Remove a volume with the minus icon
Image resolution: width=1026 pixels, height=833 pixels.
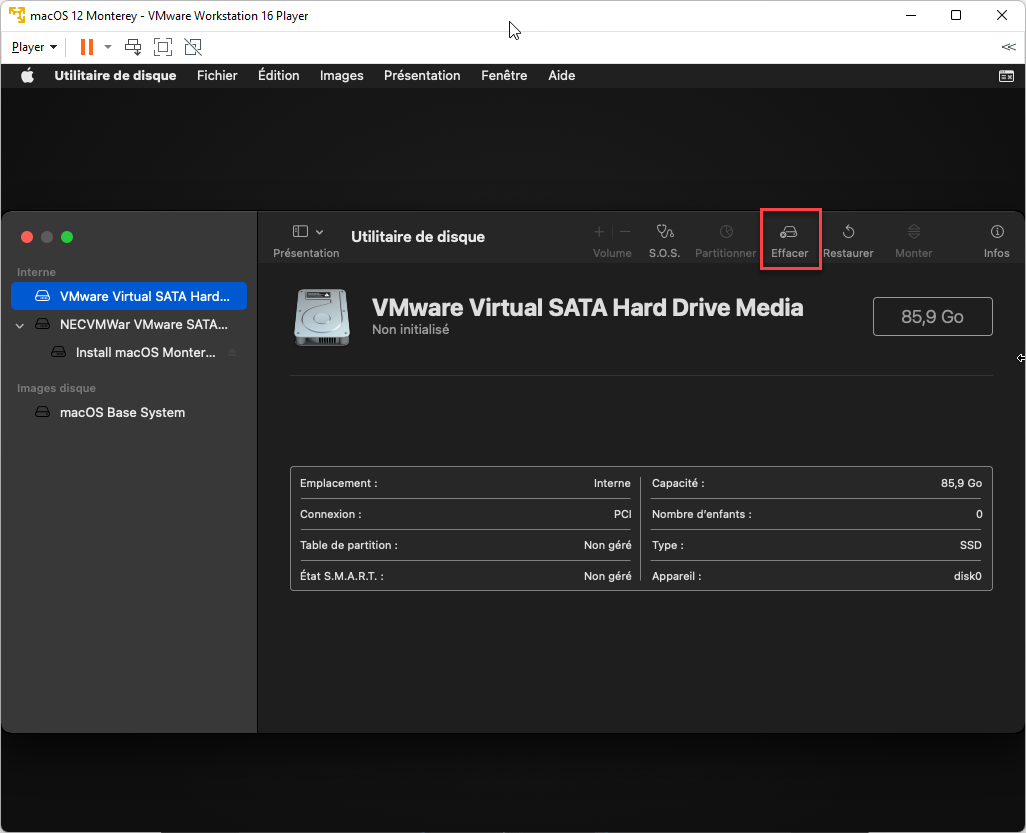(x=625, y=232)
